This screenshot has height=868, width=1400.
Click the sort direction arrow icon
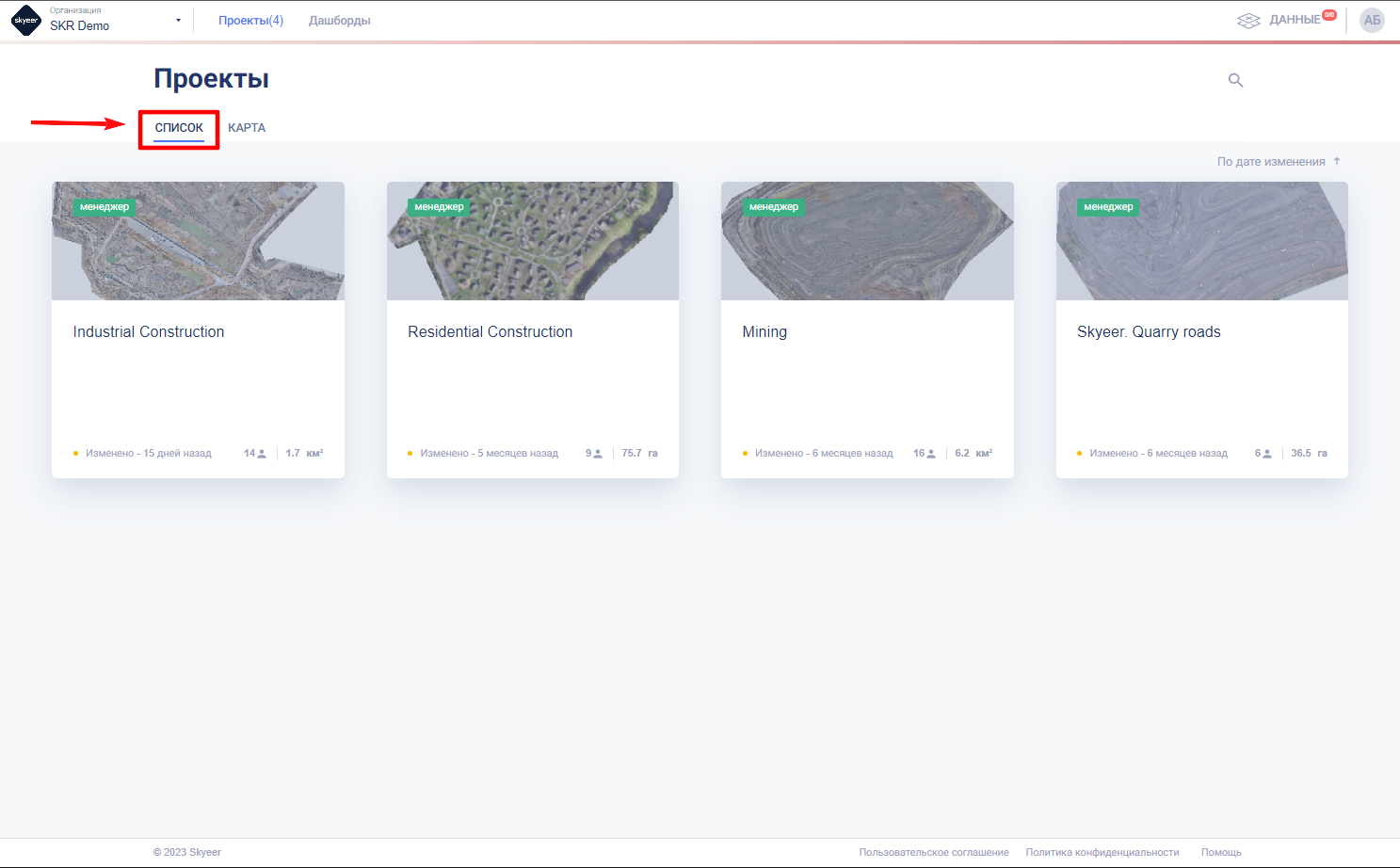(1337, 162)
